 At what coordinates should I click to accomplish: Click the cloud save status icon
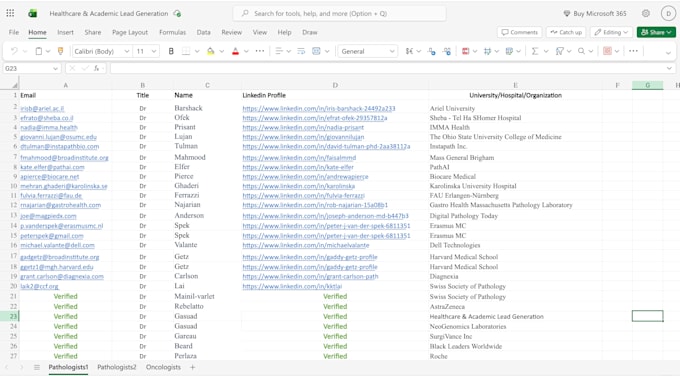coord(177,13)
